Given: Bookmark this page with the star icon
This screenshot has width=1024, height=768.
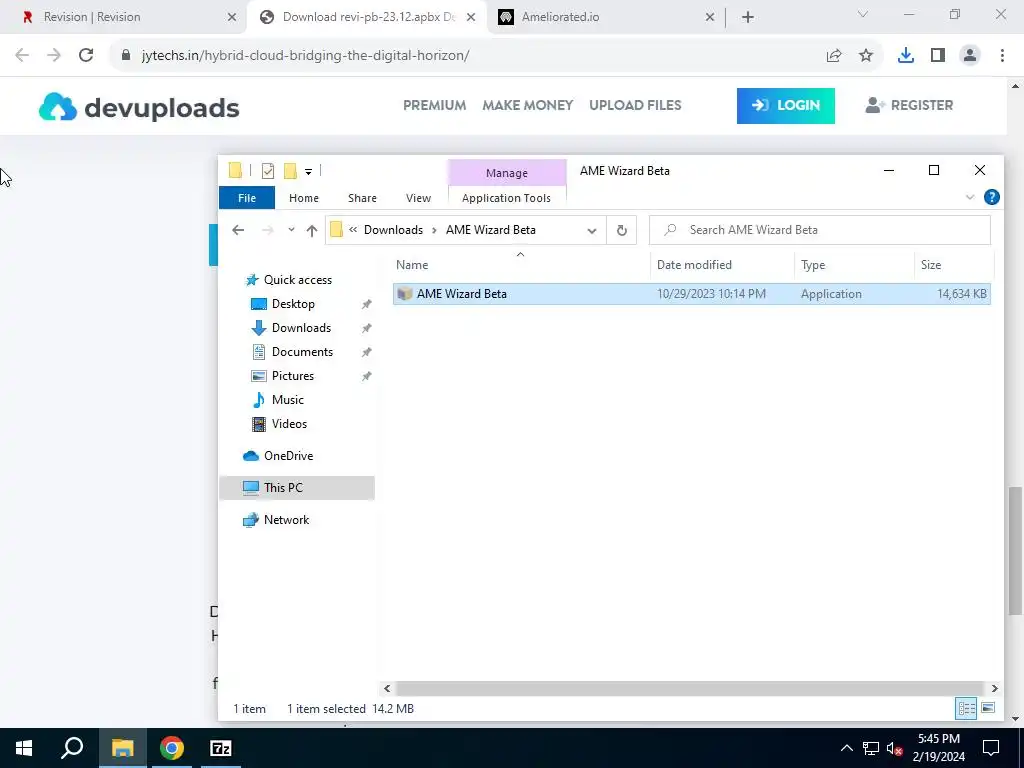Looking at the screenshot, I should pyautogui.click(x=866, y=56).
